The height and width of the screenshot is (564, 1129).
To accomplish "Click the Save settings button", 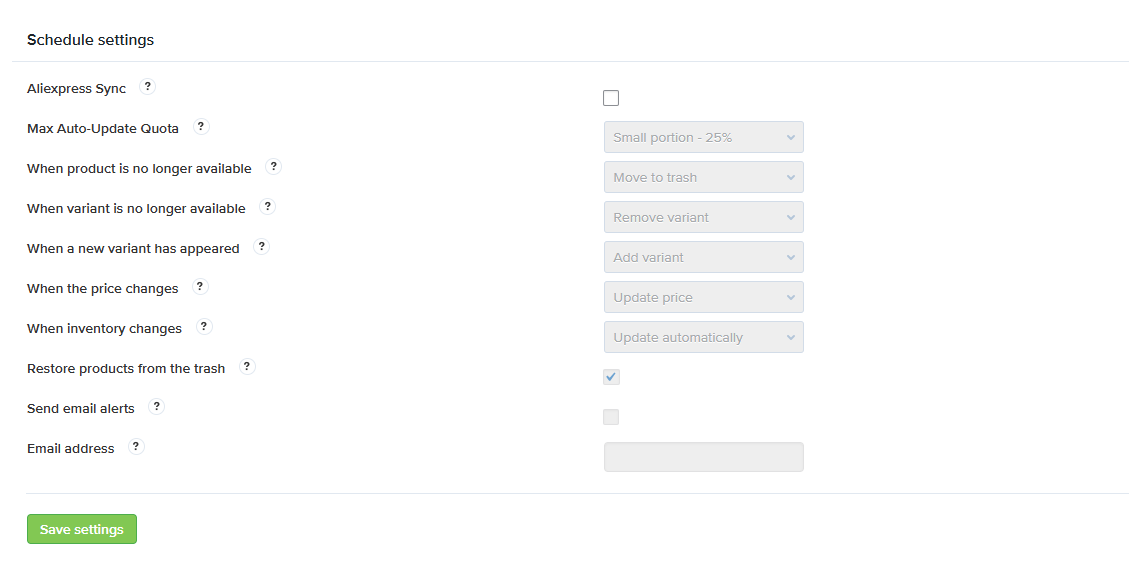I will [x=82, y=529].
